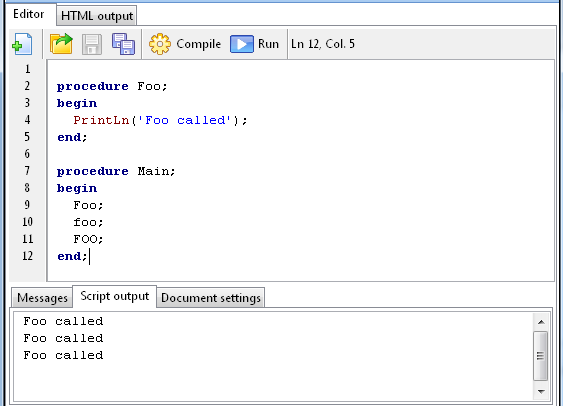Click second 'Foo called' output line
The height and width of the screenshot is (406, 563).
[x=63, y=338]
